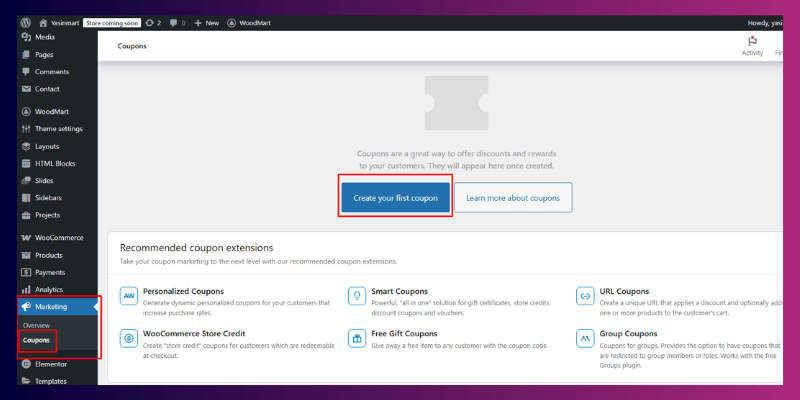
Task: Click the Products archive icon
Action: point(27,255)
